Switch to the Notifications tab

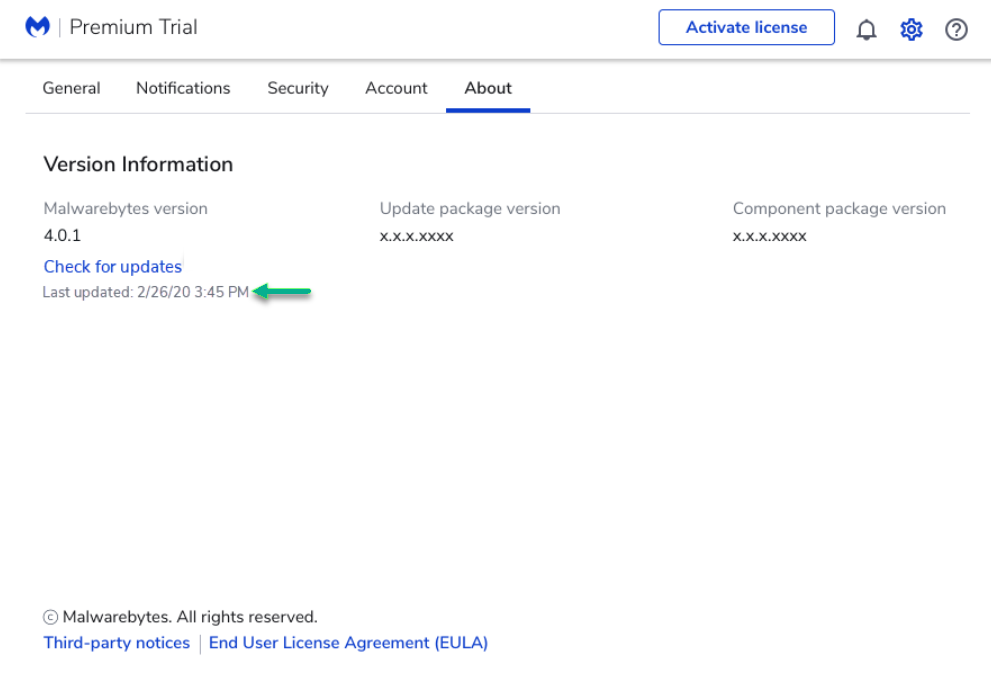(183, 88)
